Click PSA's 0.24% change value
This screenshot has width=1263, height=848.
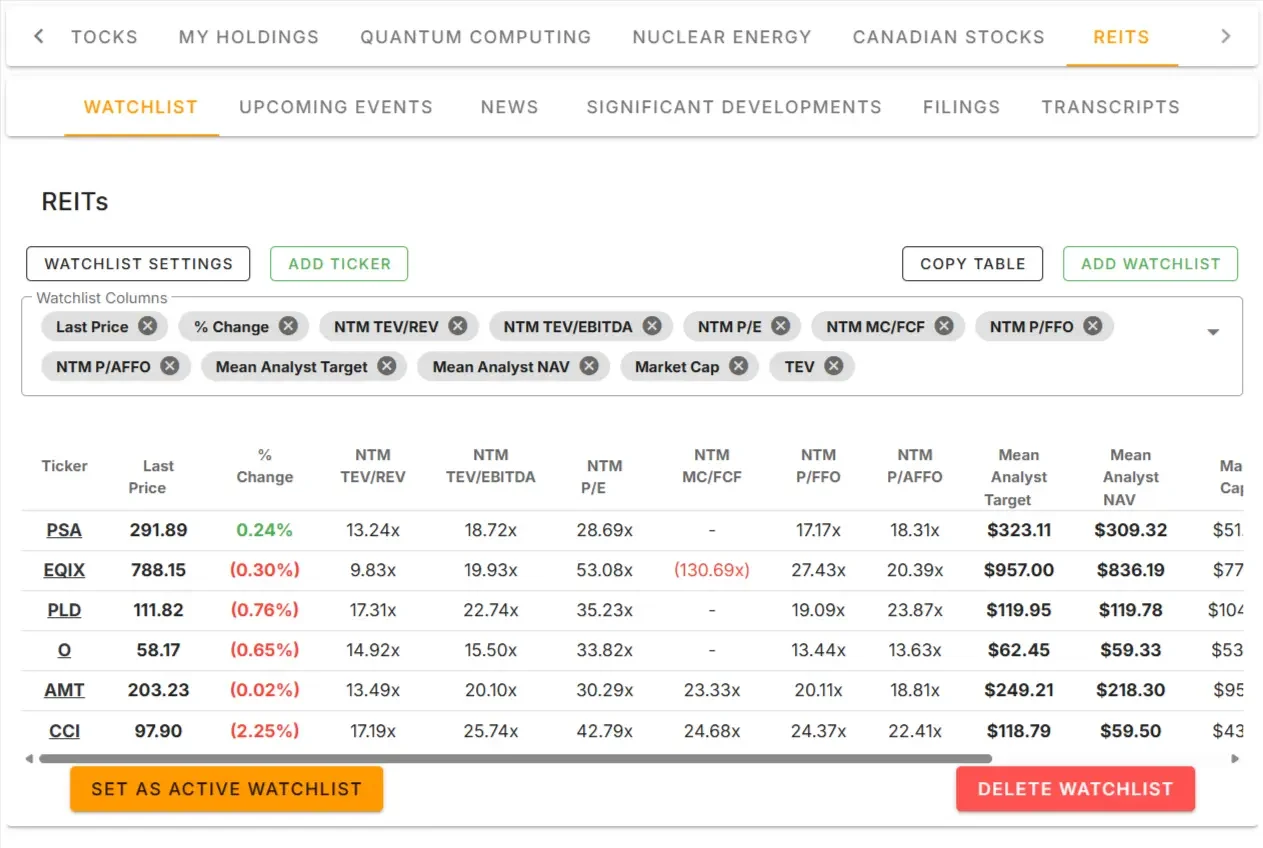[x=265, y=530]
